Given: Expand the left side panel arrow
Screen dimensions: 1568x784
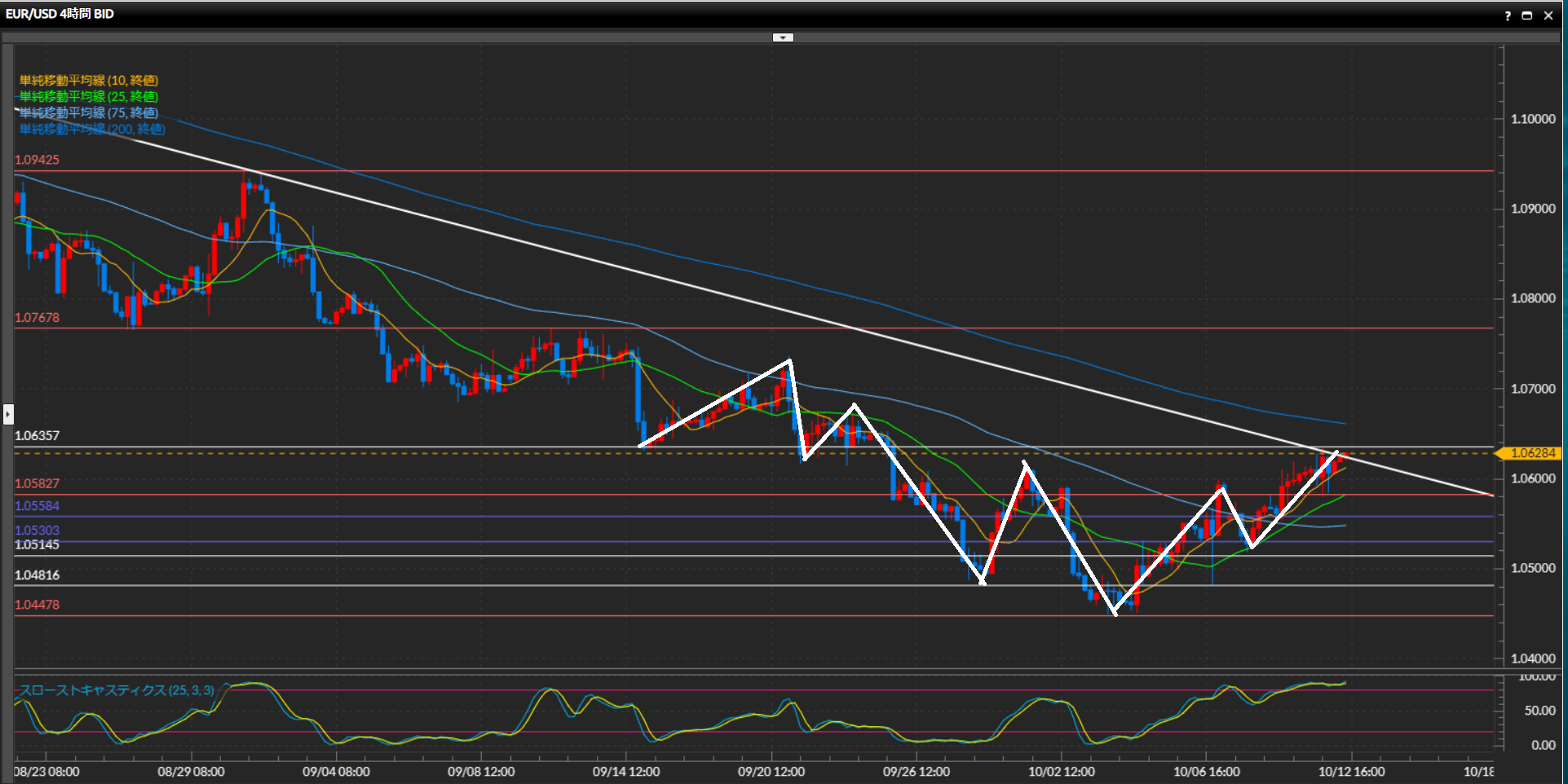Looking at the screenshot, I should 8,414.
